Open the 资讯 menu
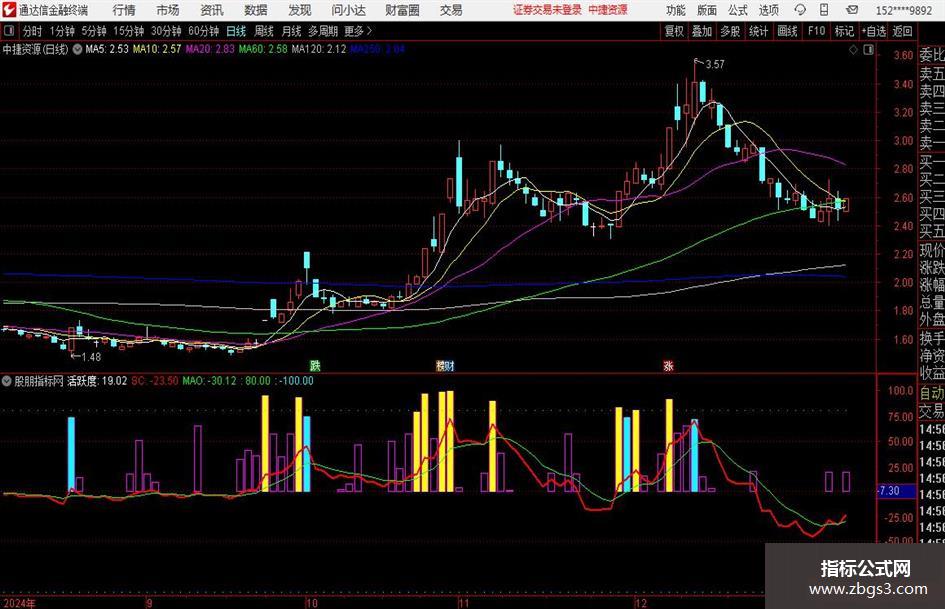This screenshot has height=609, width=945. [212, 10]
